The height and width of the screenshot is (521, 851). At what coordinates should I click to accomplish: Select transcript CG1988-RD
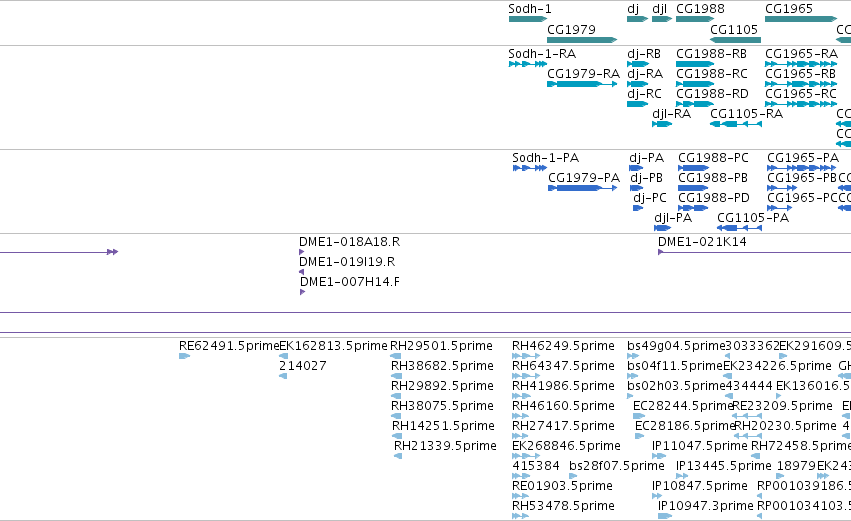coord(695,104)
